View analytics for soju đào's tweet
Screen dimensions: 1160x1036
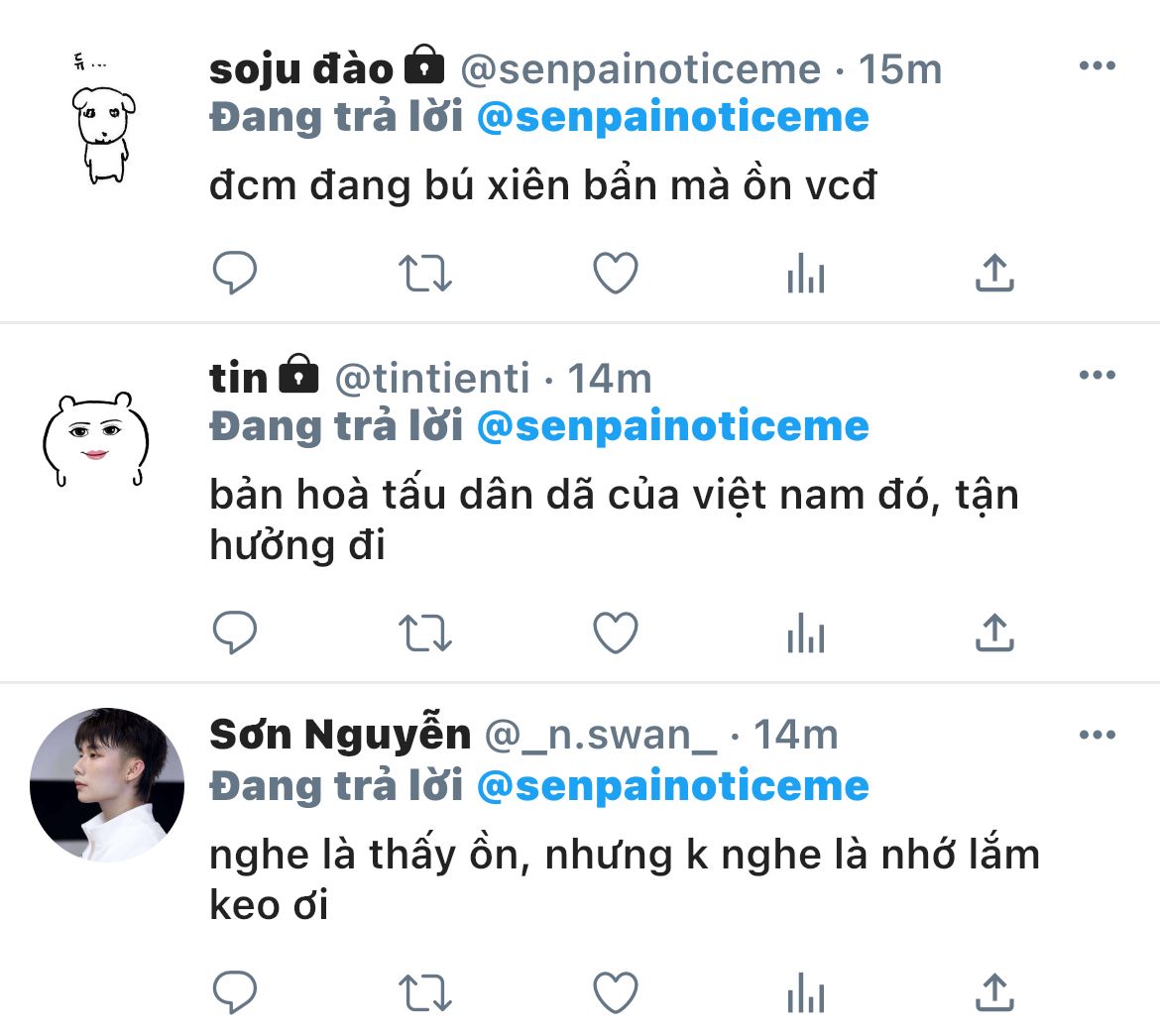coord(805,273)
